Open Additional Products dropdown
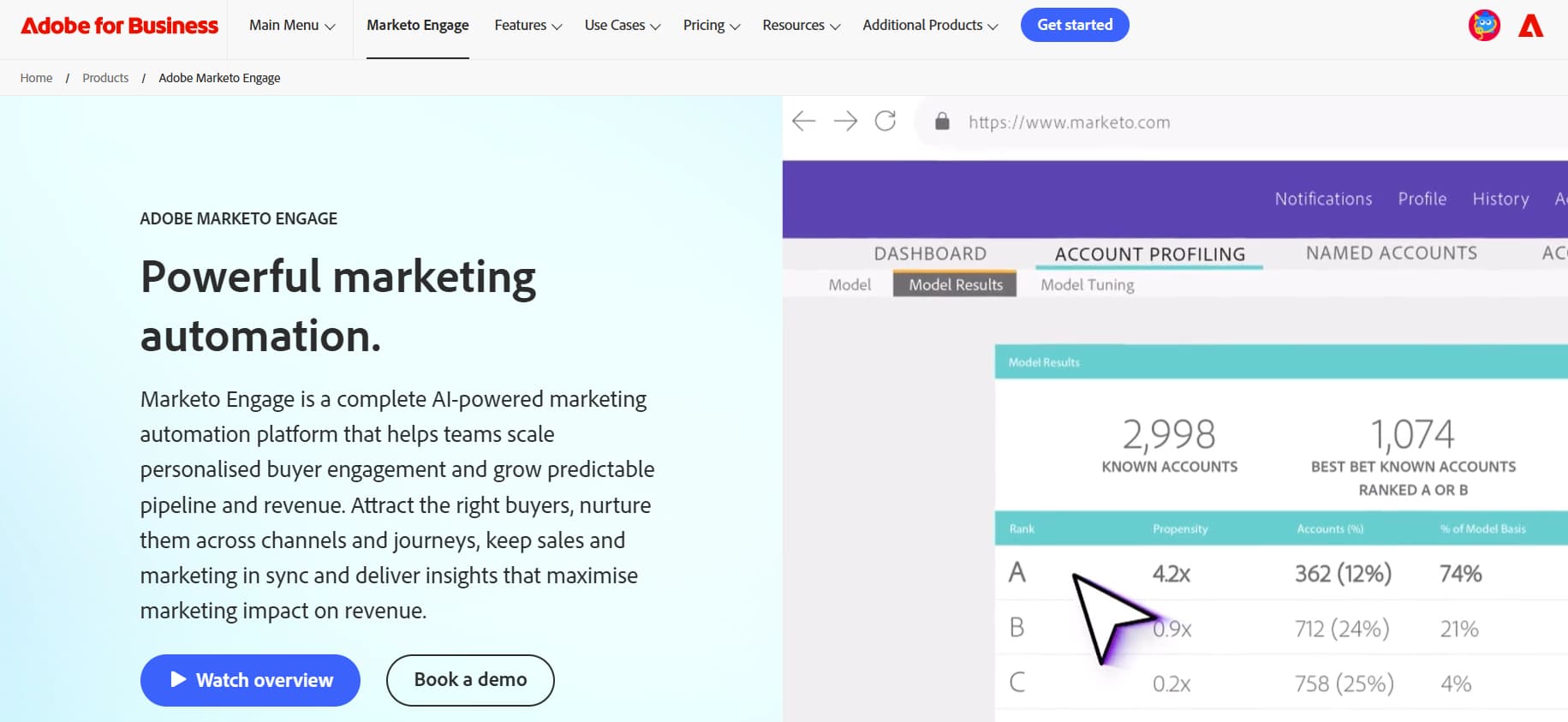 click(930, 26)
